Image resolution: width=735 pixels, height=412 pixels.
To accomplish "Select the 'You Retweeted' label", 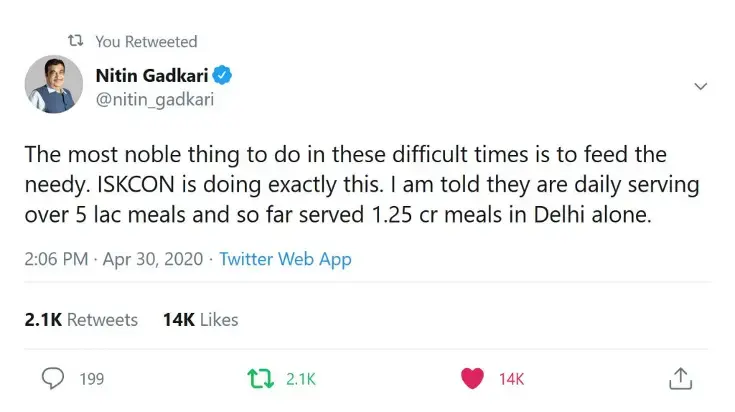I will click(x=146, y=41).
